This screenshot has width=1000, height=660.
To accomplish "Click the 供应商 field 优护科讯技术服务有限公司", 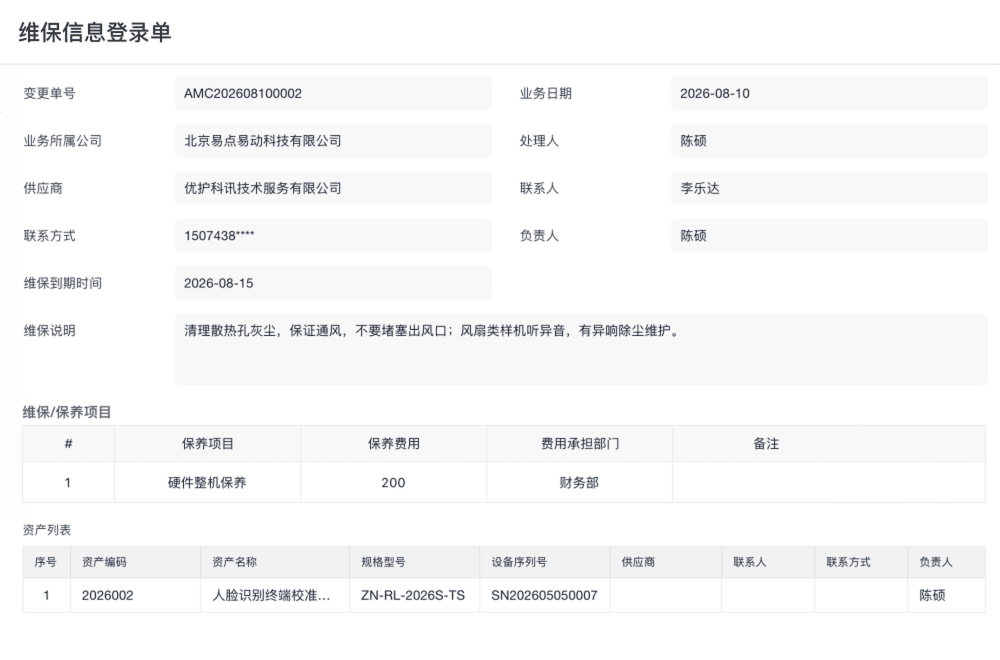I will (x=333, y=188).
